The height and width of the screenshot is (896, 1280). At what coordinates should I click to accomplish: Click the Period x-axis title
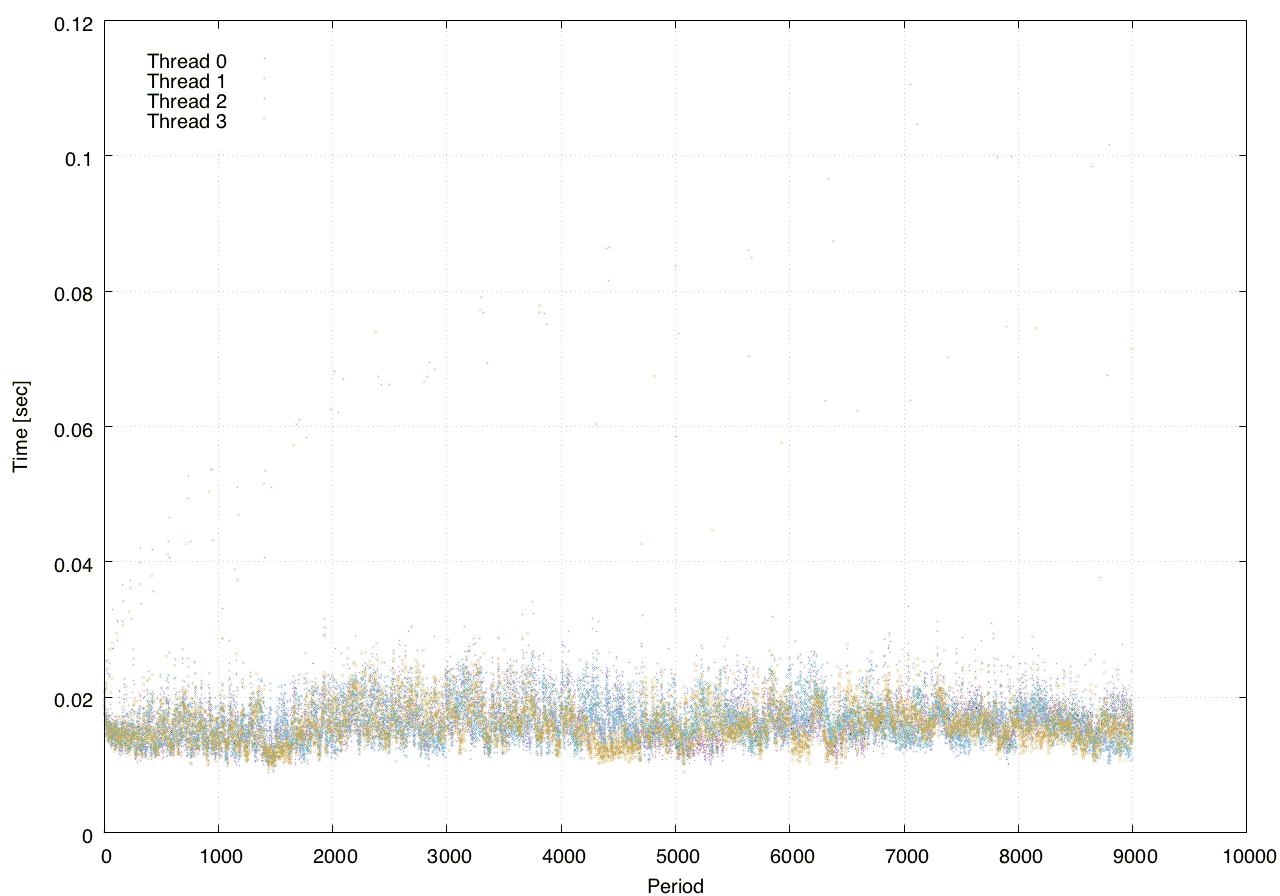pyautogui.click(x=675, y=885)
